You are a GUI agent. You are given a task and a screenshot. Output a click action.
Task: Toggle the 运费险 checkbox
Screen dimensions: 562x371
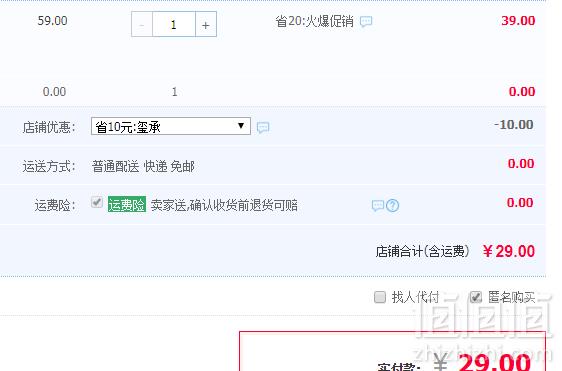point(97,202)
